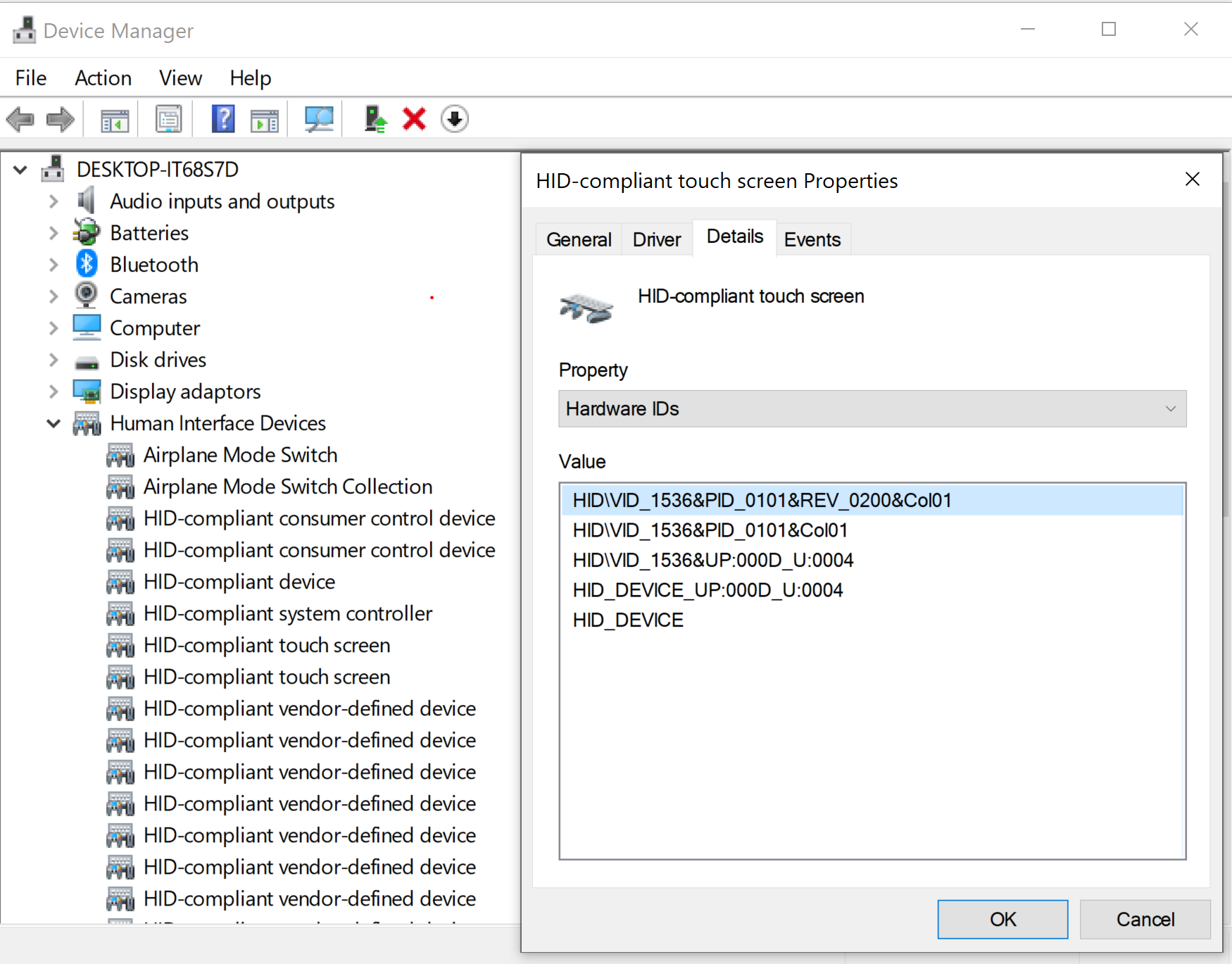
Task: Switch to the Driver tab
Action: [656, 240]
